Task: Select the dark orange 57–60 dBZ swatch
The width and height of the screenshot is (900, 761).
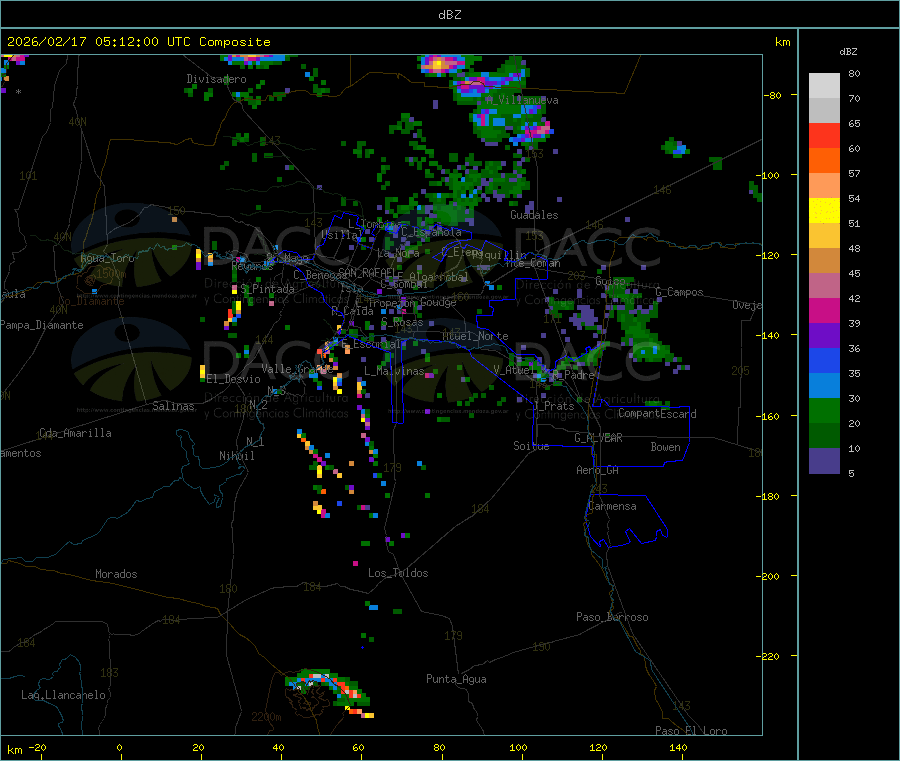Action: 824,161
